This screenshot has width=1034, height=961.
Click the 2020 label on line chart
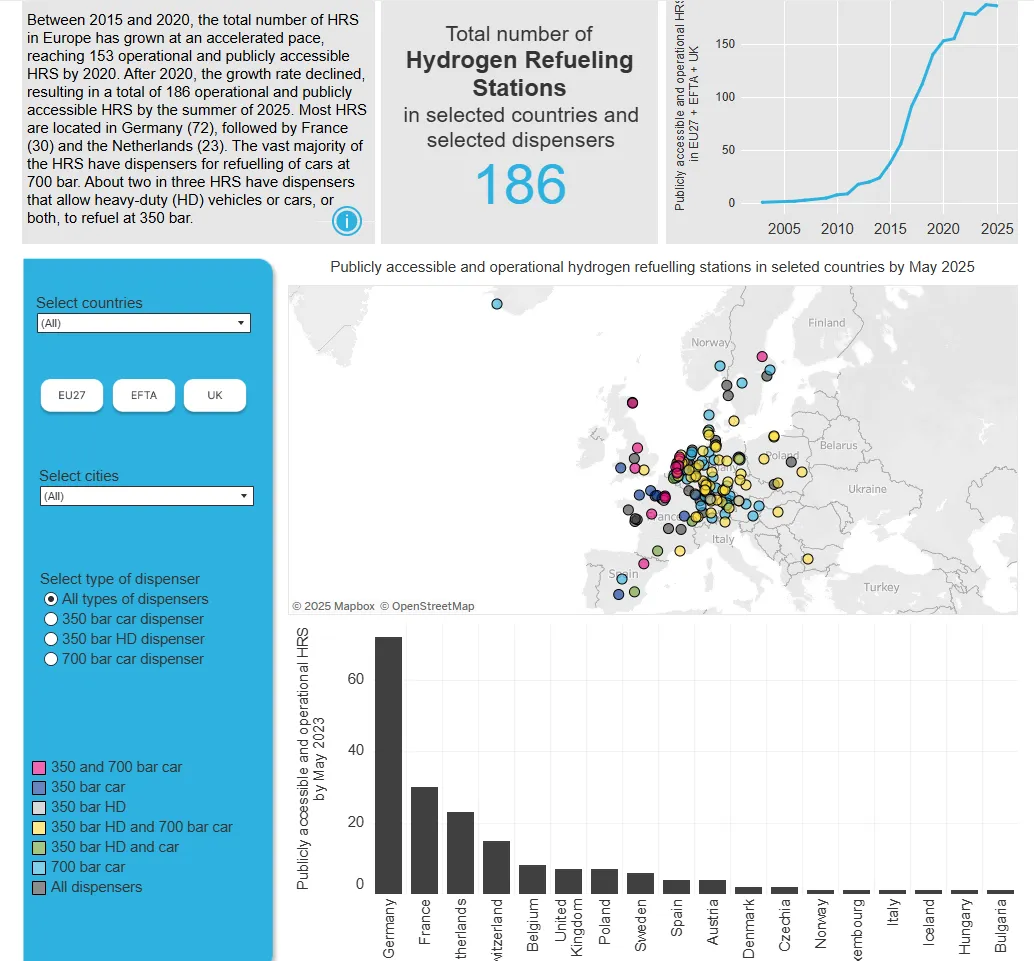click(x=943, y=229)
